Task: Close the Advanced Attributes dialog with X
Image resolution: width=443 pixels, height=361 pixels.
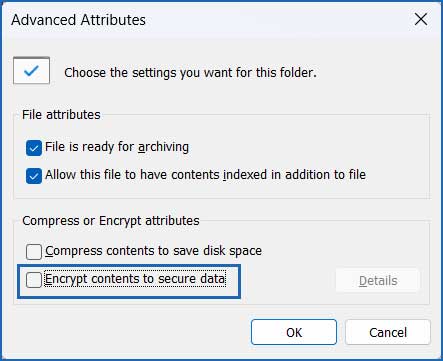Action: click(421, 19)
